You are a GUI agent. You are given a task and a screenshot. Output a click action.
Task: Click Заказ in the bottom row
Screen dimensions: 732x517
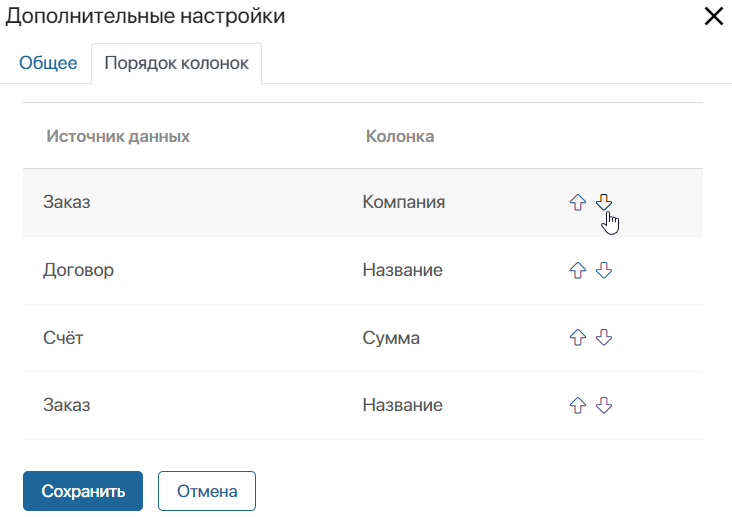tap(67, 405)
